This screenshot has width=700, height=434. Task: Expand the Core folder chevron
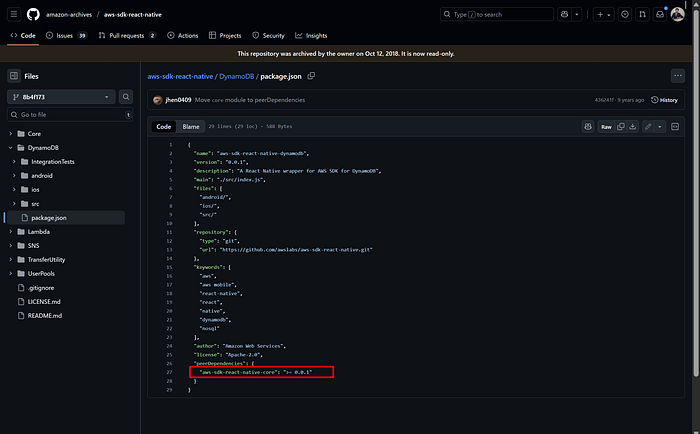click(x=11, y=134)
